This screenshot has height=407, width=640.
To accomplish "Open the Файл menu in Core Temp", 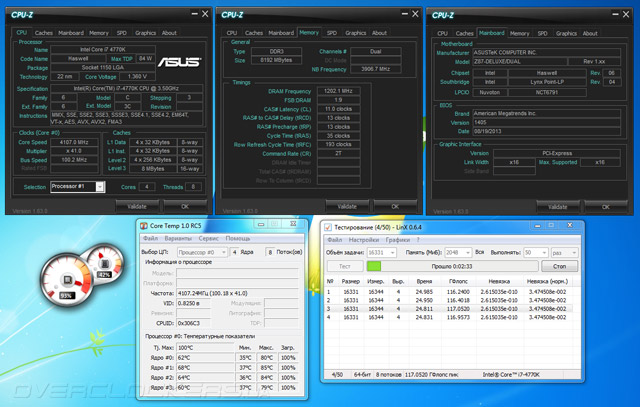I will click(x=150, y=238).
